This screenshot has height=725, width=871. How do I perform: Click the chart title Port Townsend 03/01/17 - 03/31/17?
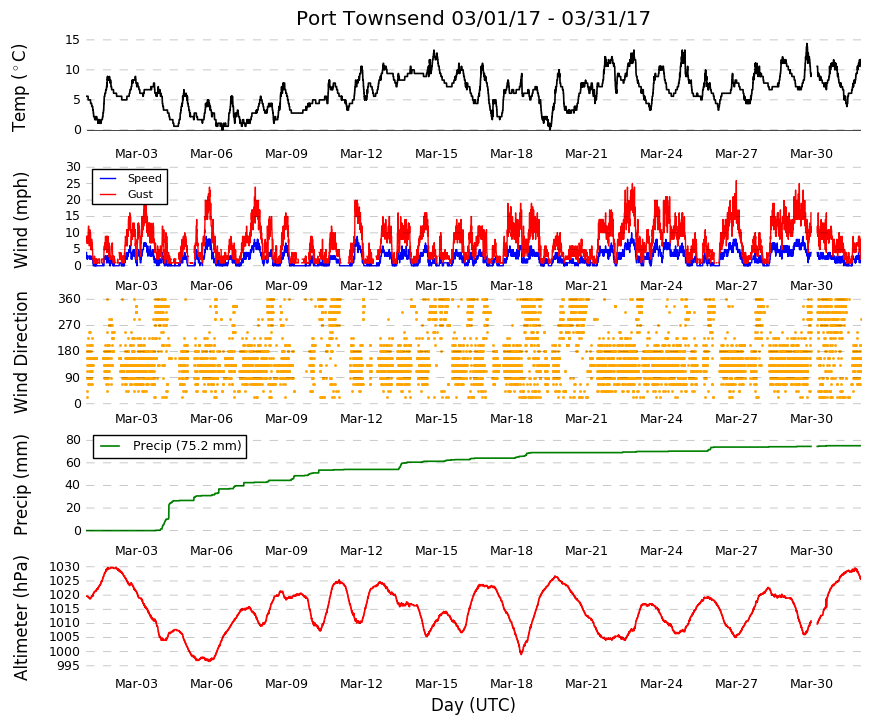click(x=473, y=18)
